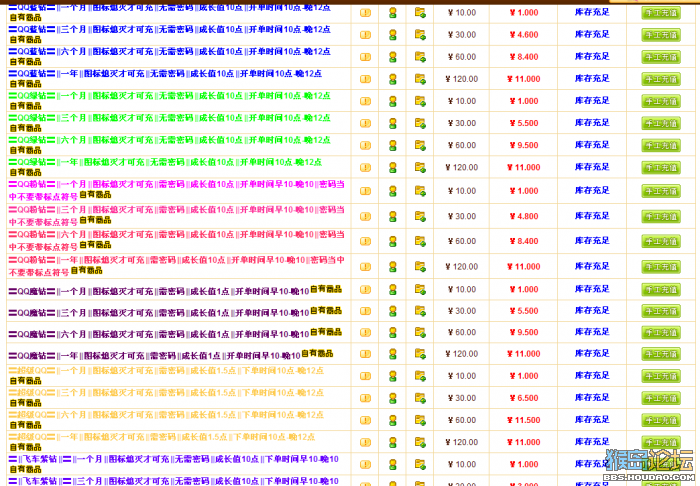Open the QQ绿钻 一年 product link
700x486 pixels.
pos(165,162)
